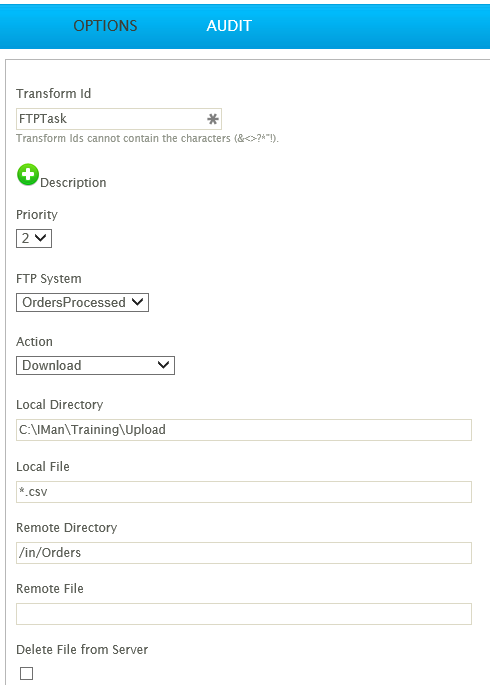Screen dimensions: 490x685
Task: Switch to the AUDIT tab
Action: 229,26
